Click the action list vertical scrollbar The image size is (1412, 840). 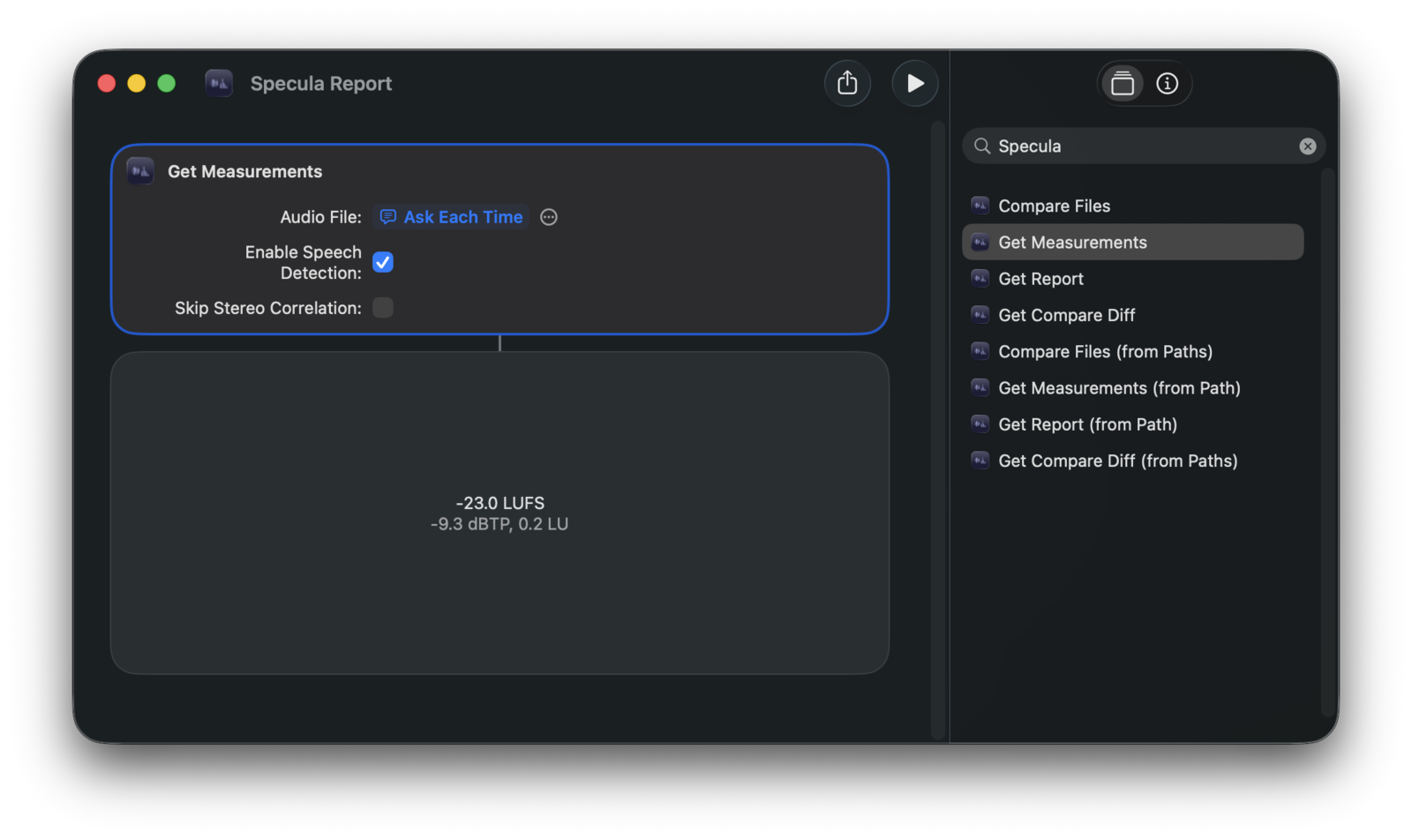pos(1328,443)
